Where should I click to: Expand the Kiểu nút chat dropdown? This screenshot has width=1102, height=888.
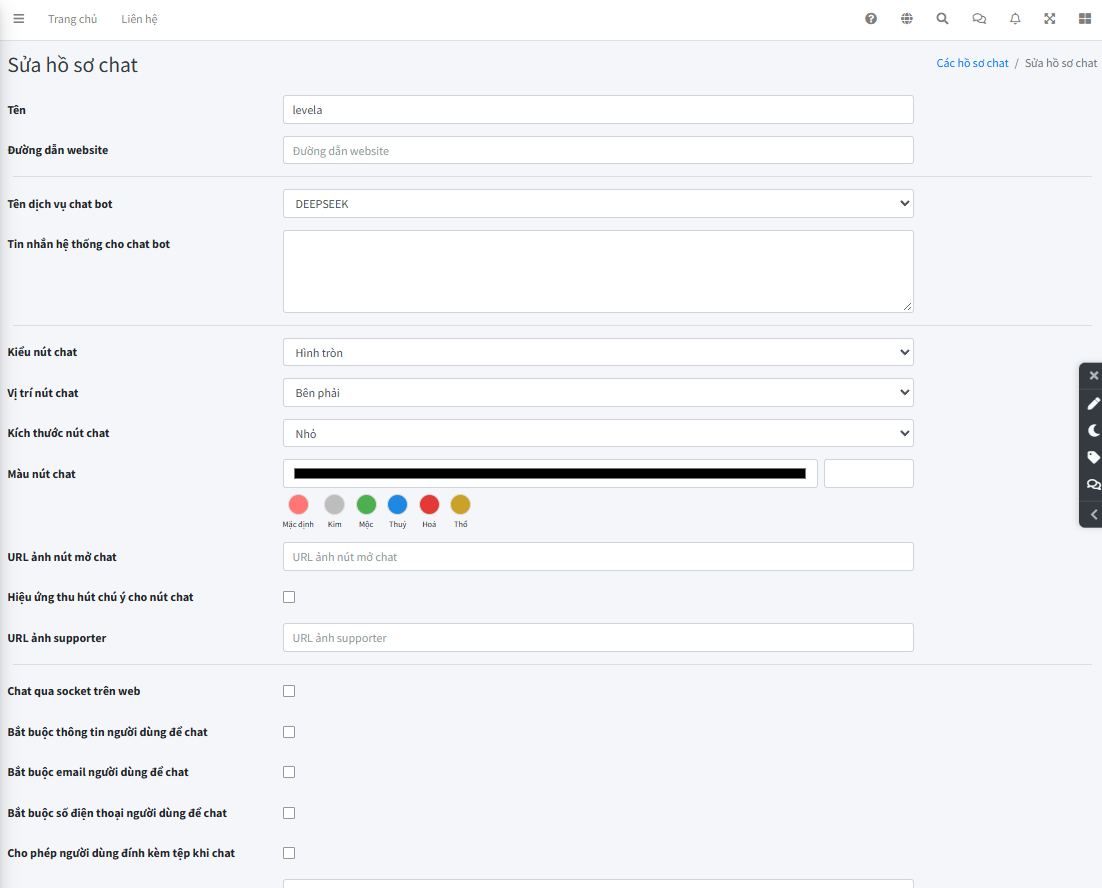click(598, 353)
